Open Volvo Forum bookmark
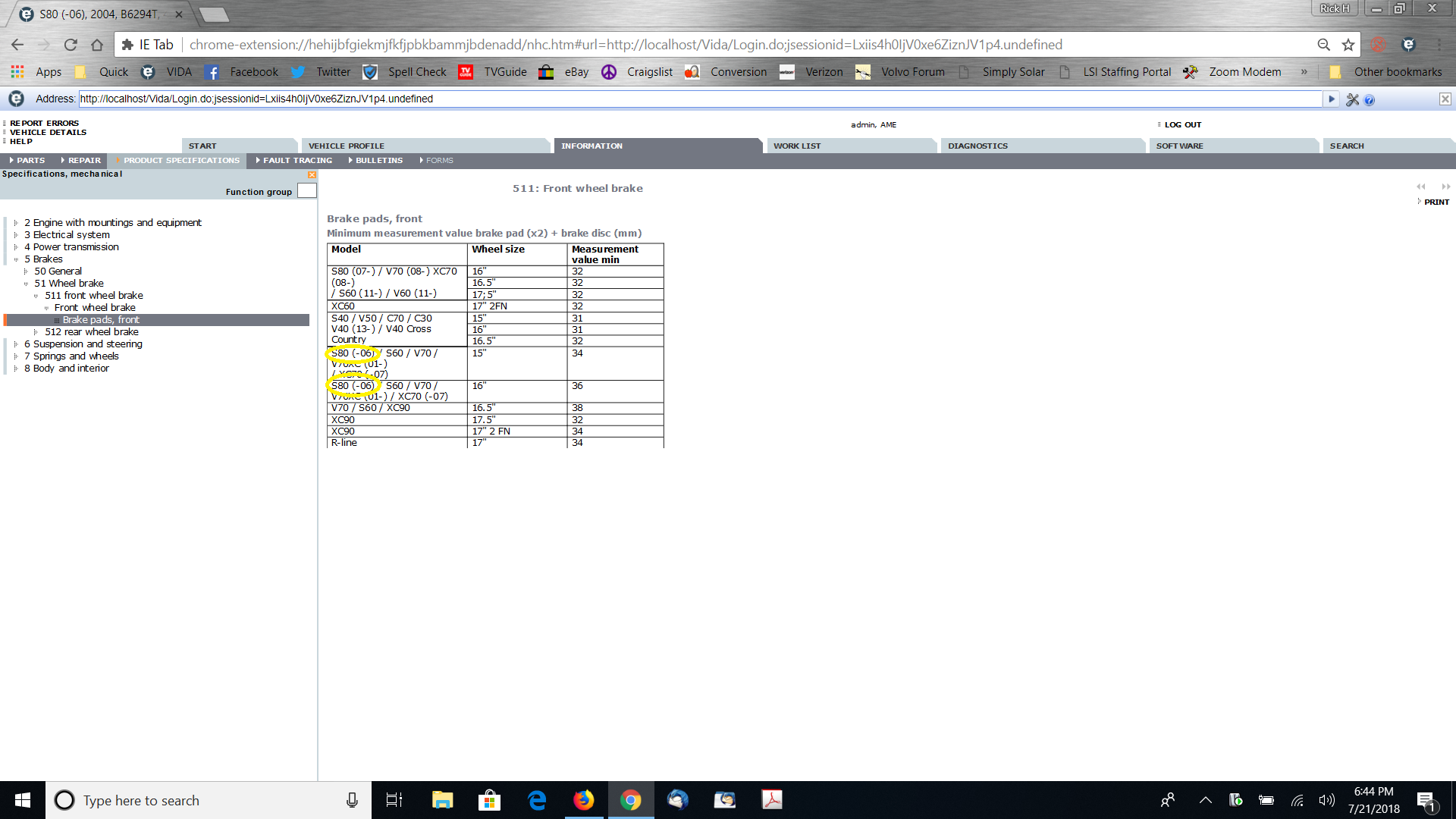 (912, 72)
